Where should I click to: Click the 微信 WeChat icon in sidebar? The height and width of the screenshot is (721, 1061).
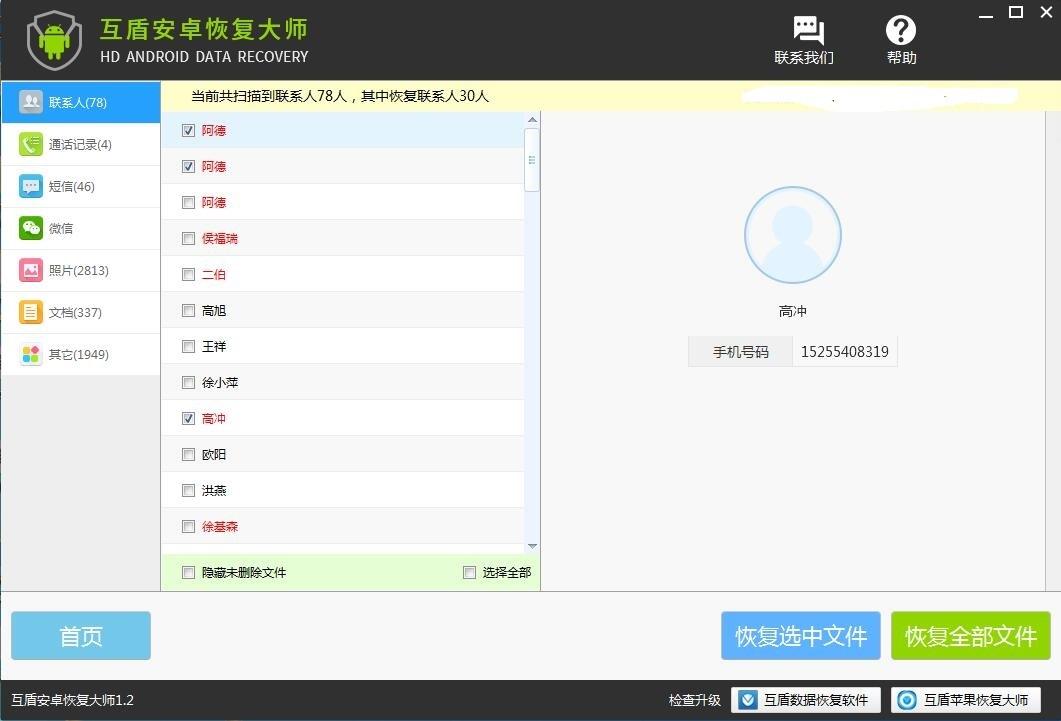31,228
